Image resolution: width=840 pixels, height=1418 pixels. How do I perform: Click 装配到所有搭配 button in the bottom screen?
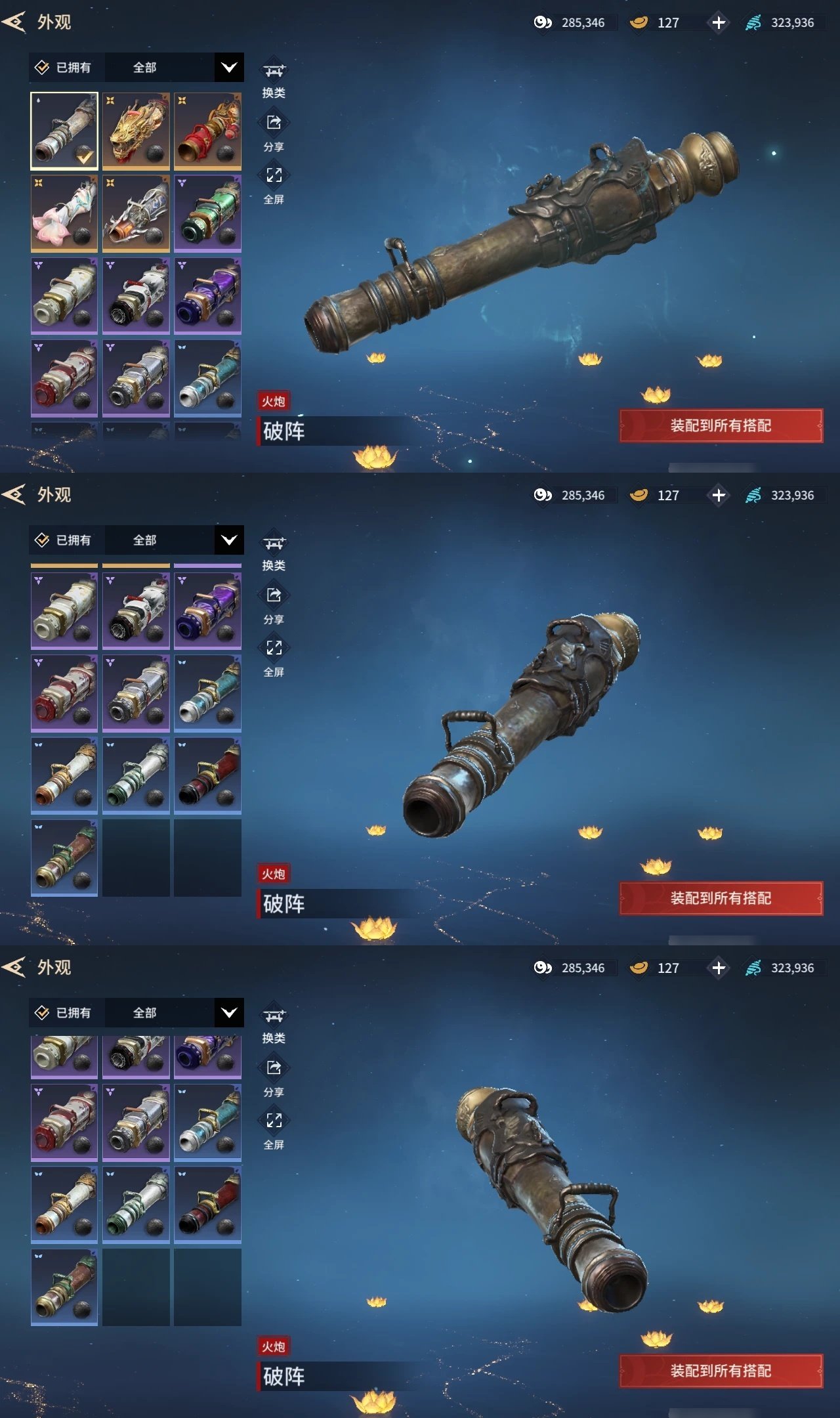tap(721, 1371)
